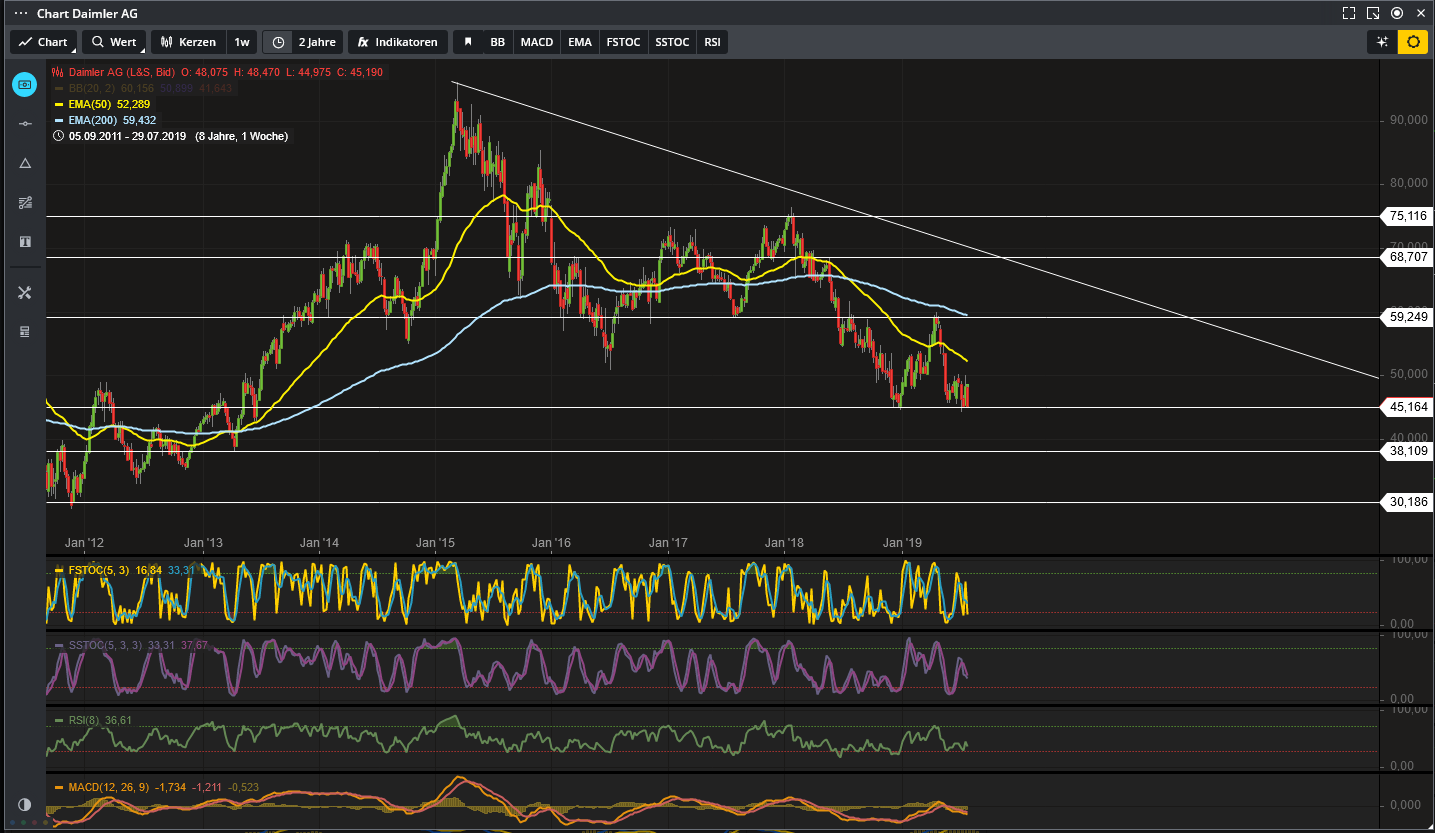Toggle the yellow sun light mode button
The image size is (1435, 833).
point(1413,42)
